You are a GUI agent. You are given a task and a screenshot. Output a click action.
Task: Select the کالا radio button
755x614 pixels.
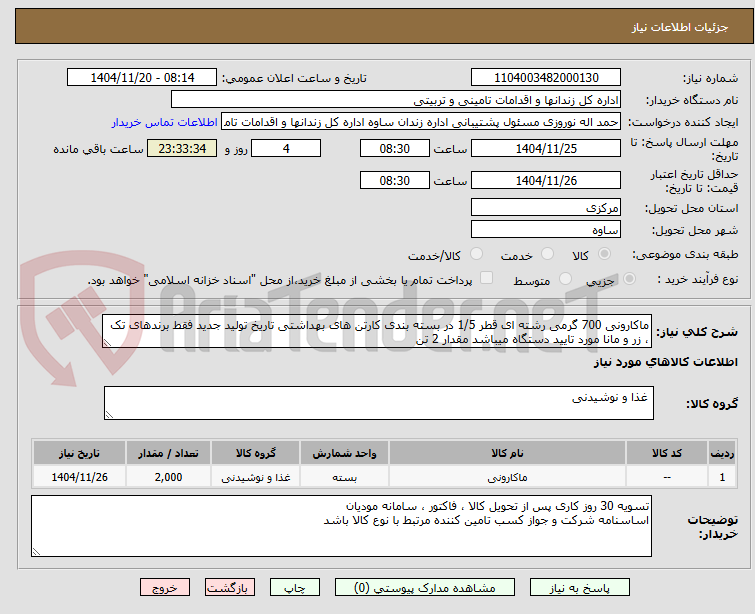click(x=604, y=254)
